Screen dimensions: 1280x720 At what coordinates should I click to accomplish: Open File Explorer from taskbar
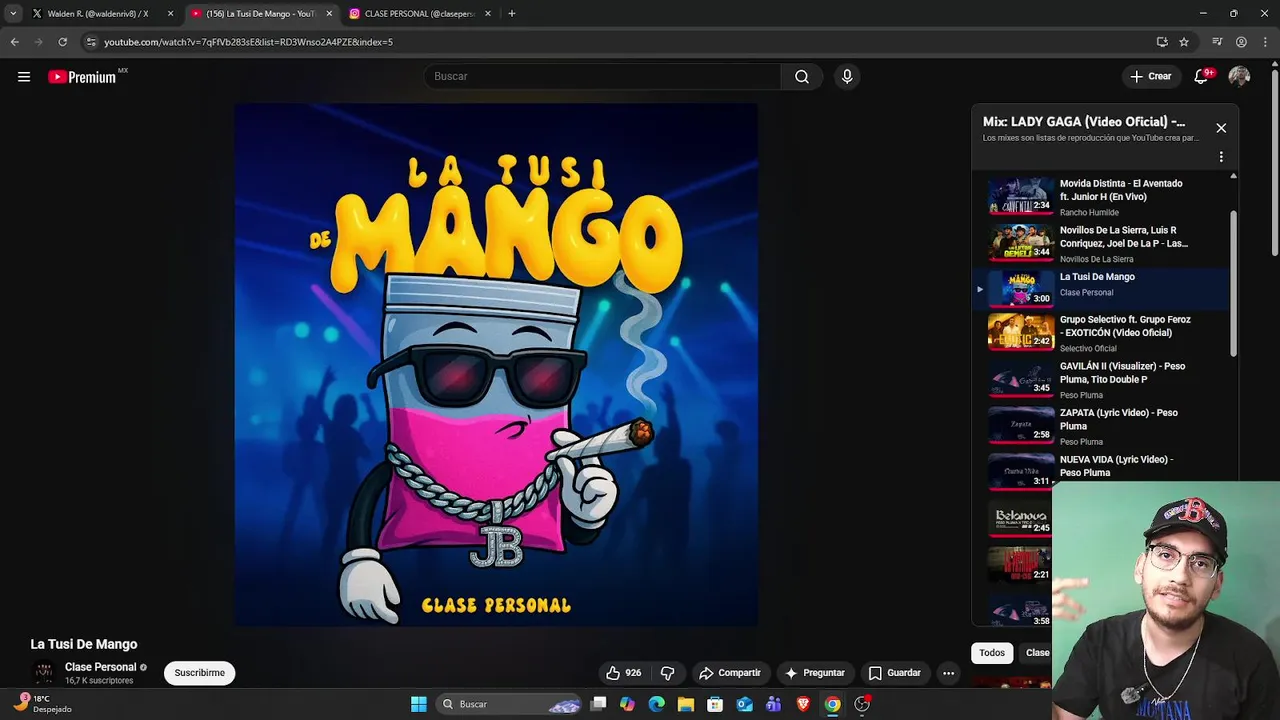(685, 704)
